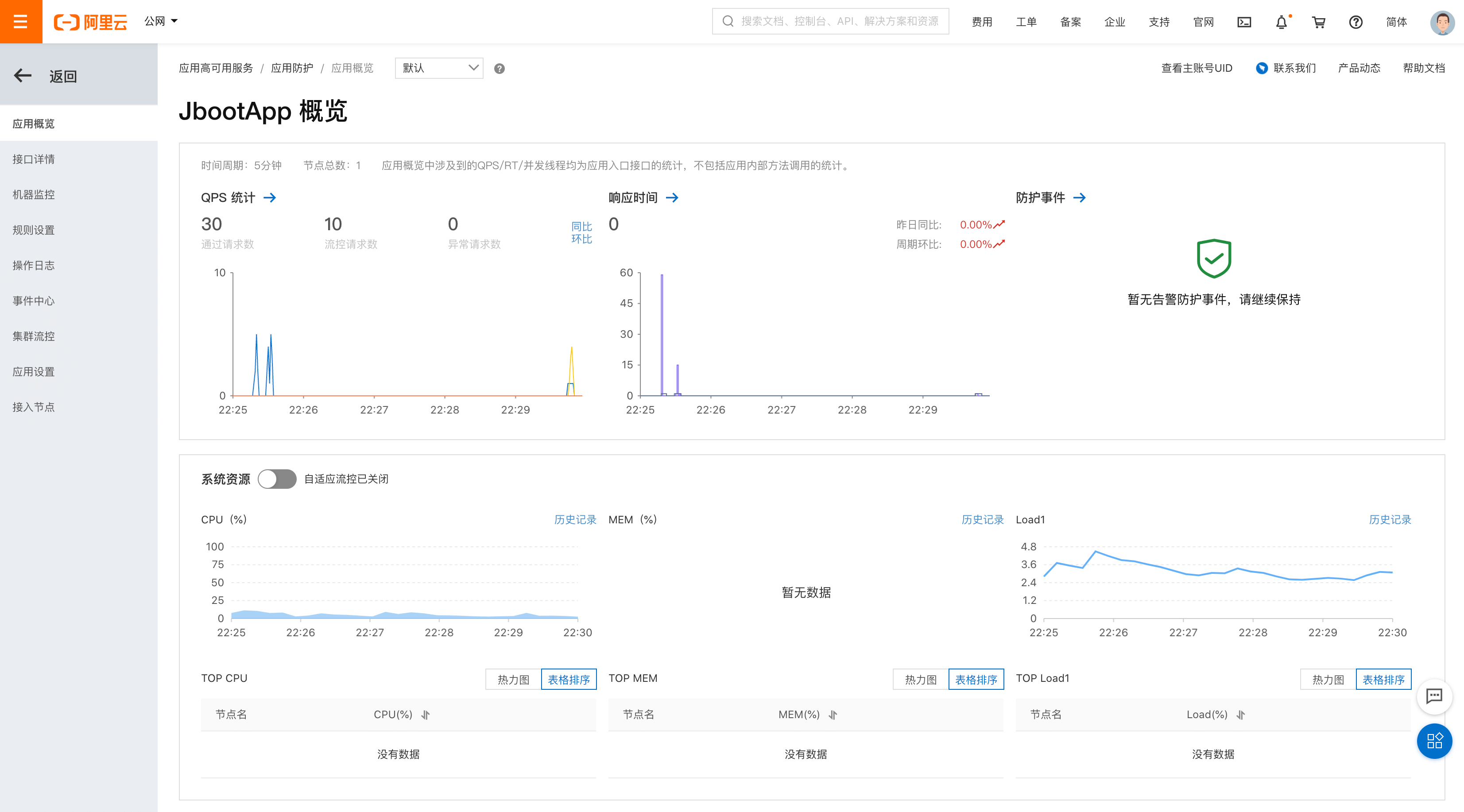Open 产品动态 link
The image size is (1464, 812).
[1359, 68]
